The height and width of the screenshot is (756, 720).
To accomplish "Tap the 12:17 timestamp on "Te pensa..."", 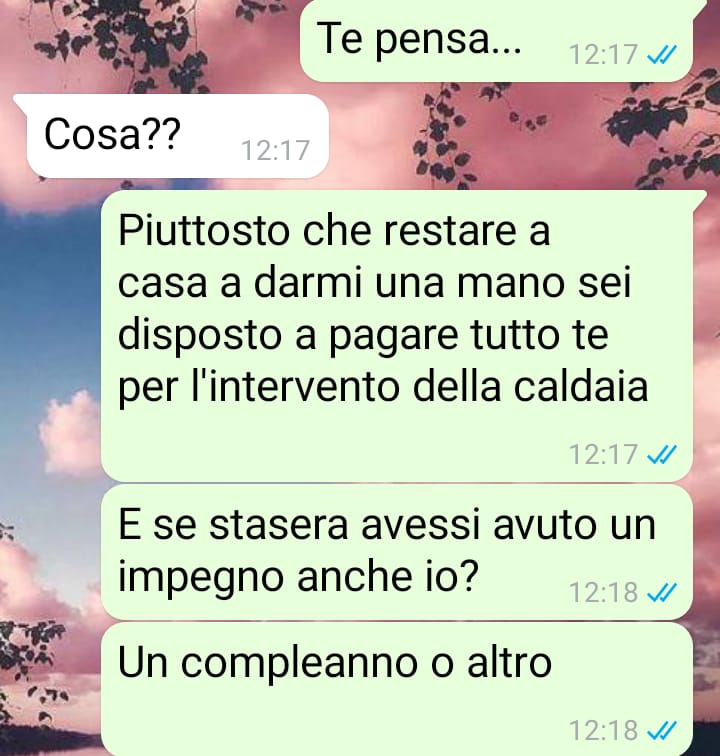I will pyautogui.click(x=603, y=54).
